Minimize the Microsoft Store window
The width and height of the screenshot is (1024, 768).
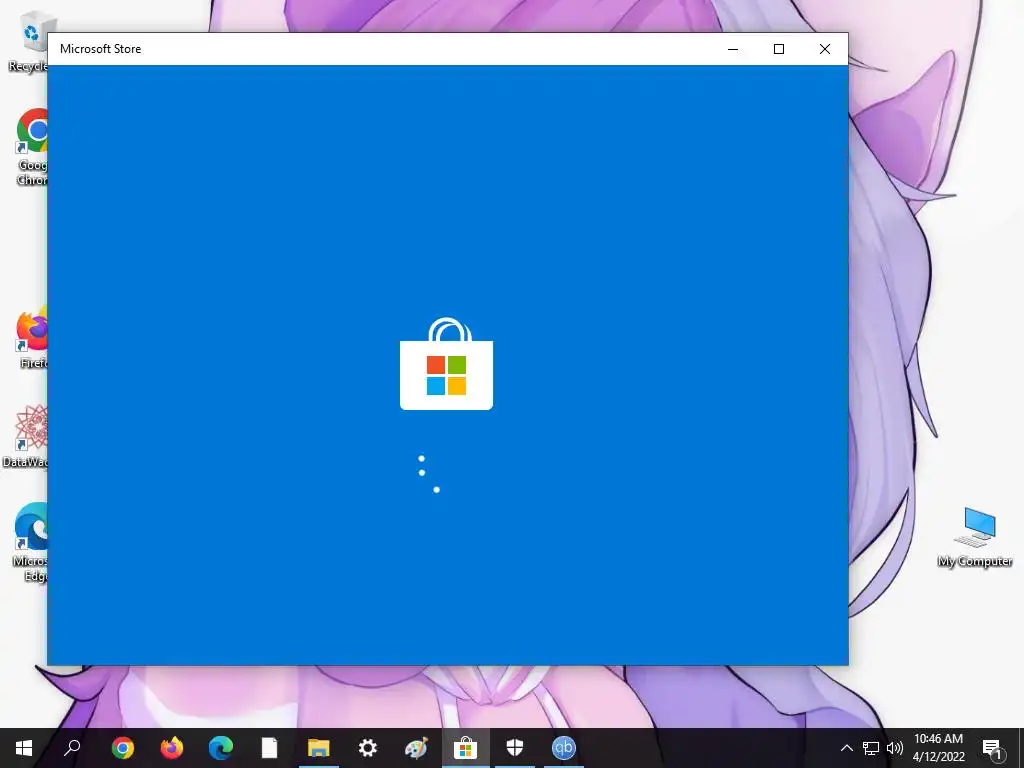[x=733, y=49]
